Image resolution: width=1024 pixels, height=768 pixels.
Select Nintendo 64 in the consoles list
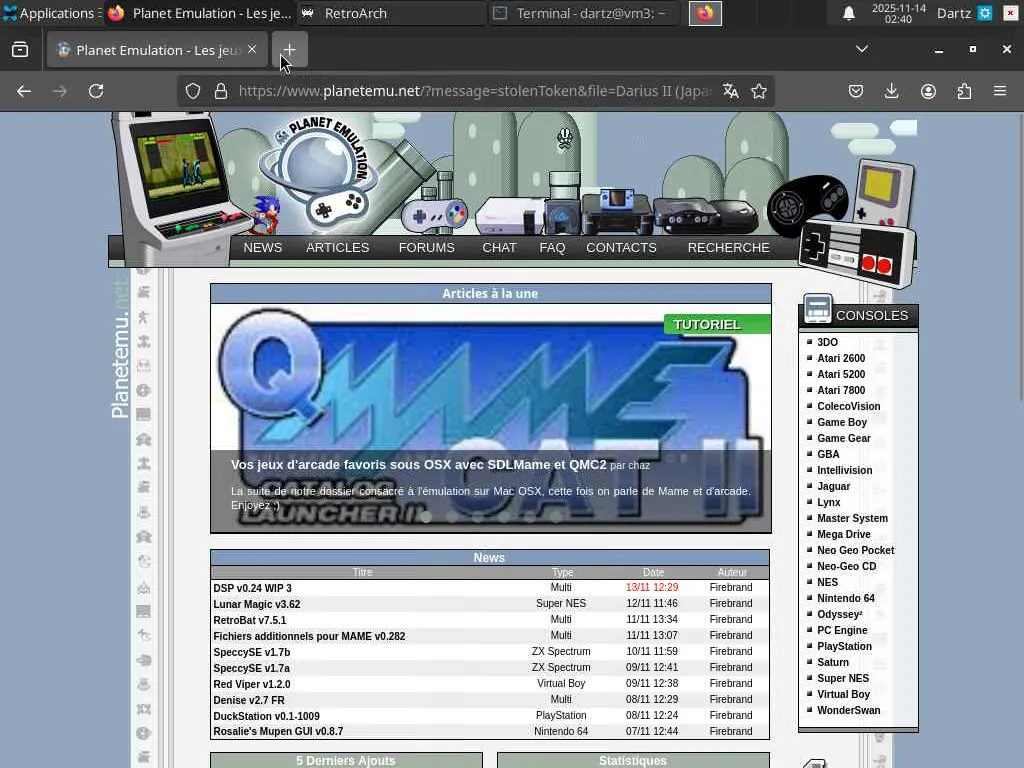[x=846, y=598]
